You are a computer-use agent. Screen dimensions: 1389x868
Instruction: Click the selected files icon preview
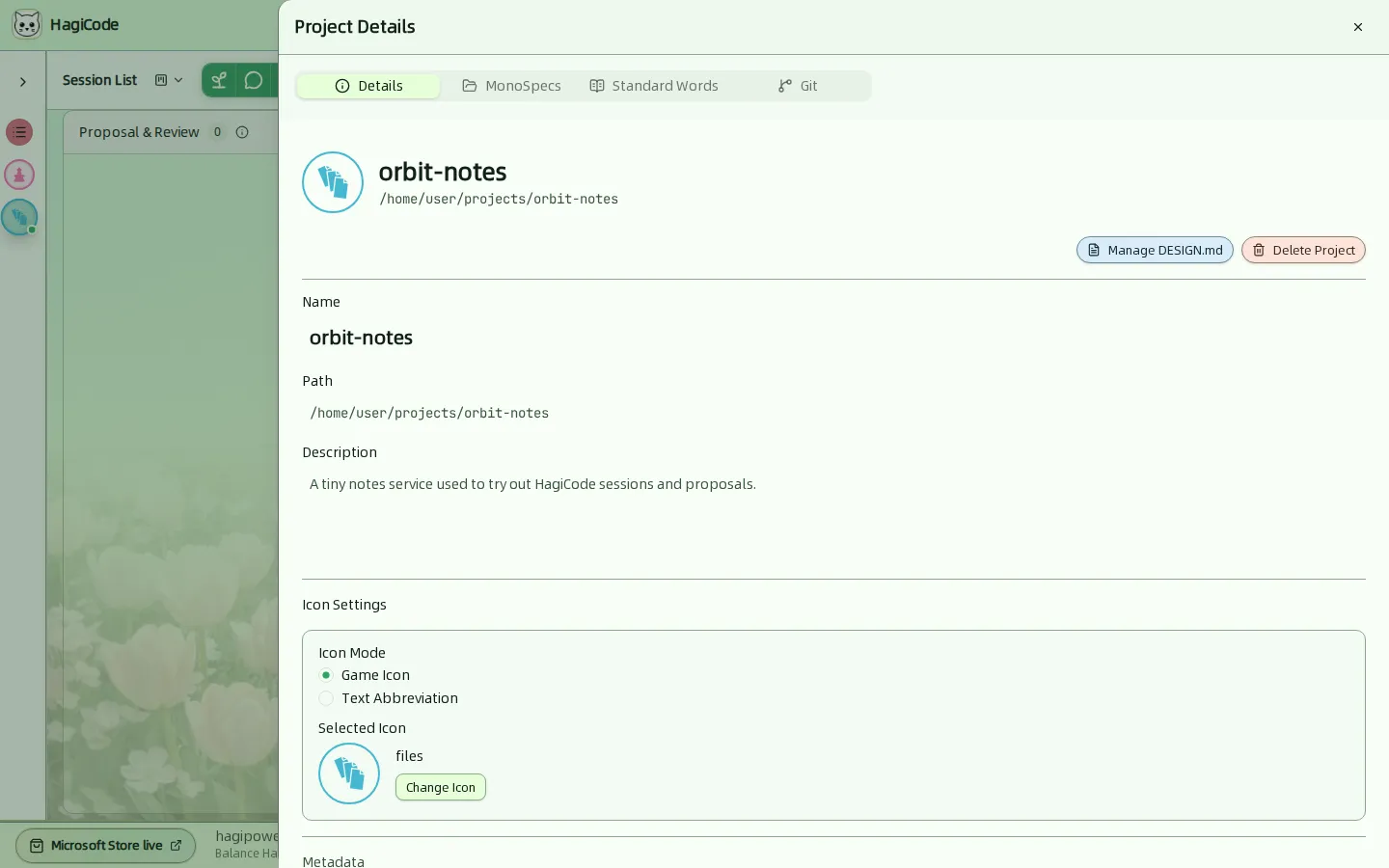(x=349, y=773)
